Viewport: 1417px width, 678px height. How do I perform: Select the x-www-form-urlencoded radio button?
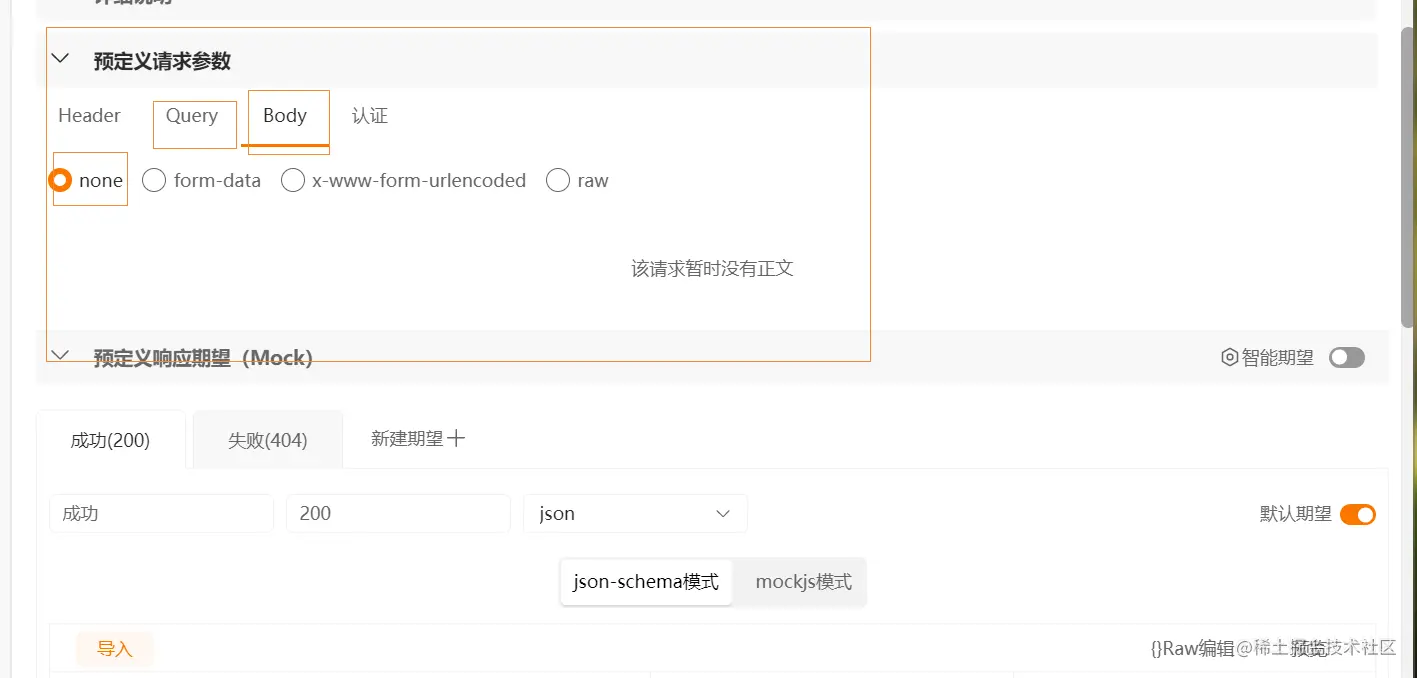point(293,180)
